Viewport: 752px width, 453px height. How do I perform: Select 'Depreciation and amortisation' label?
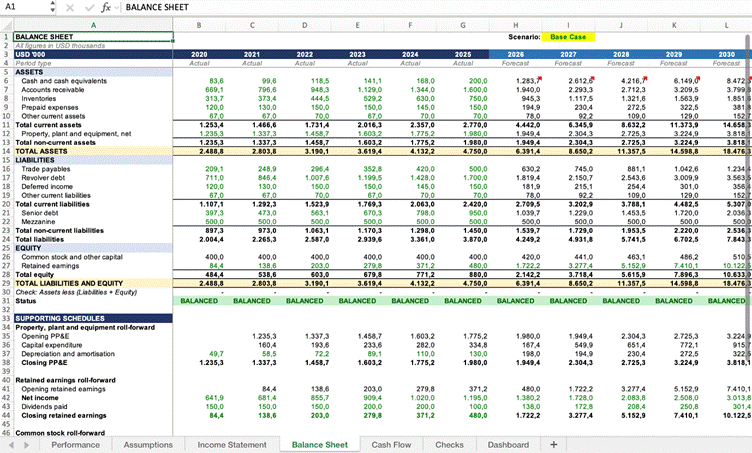tap(68, 354)
